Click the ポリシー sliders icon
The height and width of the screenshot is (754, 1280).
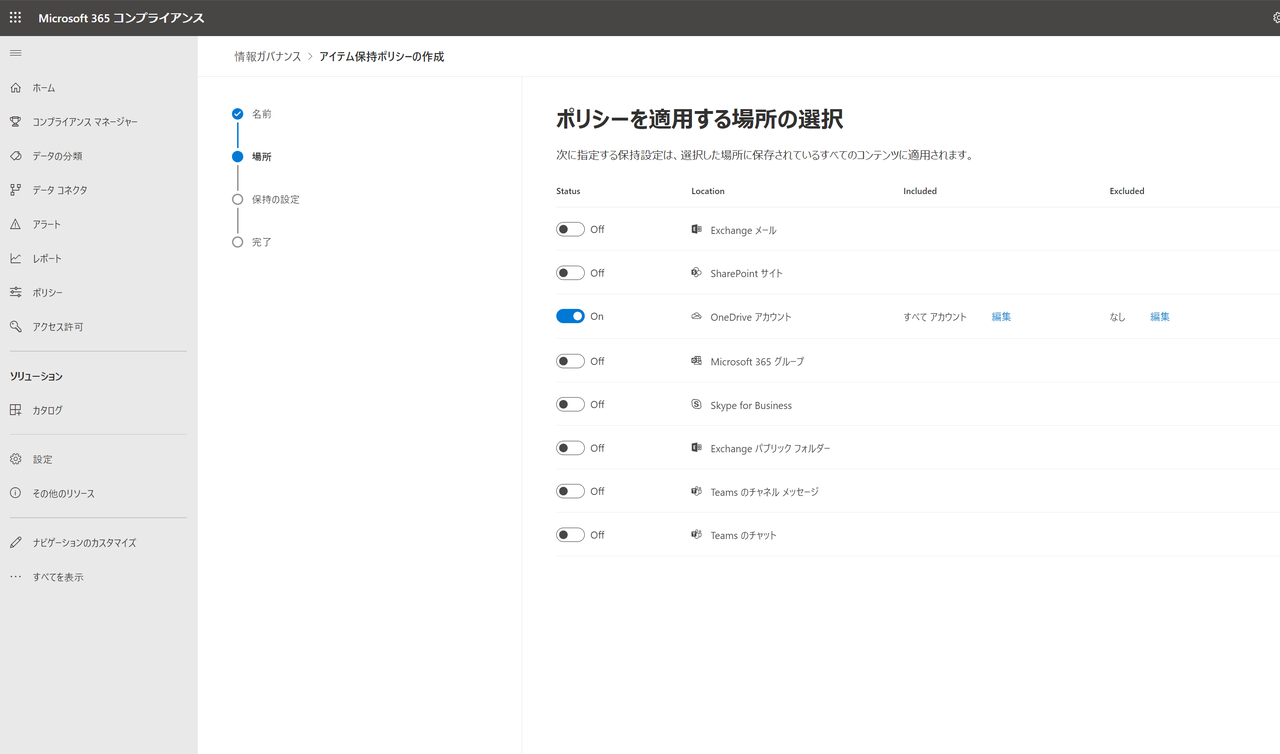[x=15, y=292]
